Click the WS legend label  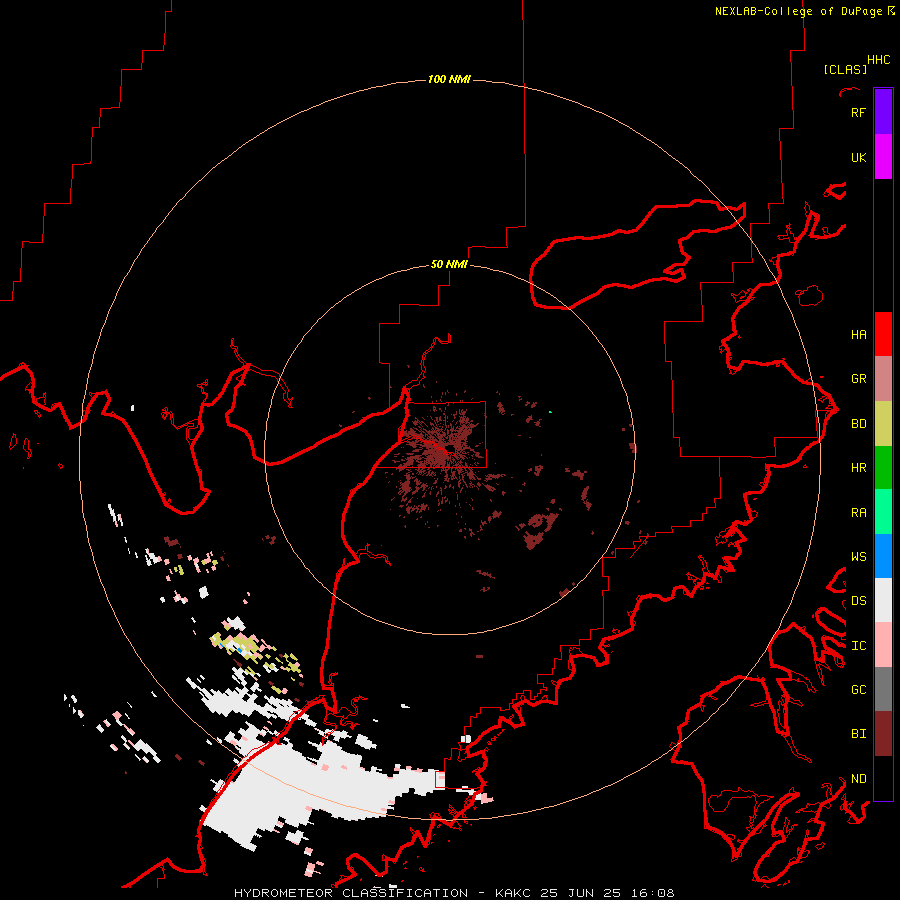[x=858, y=557]
